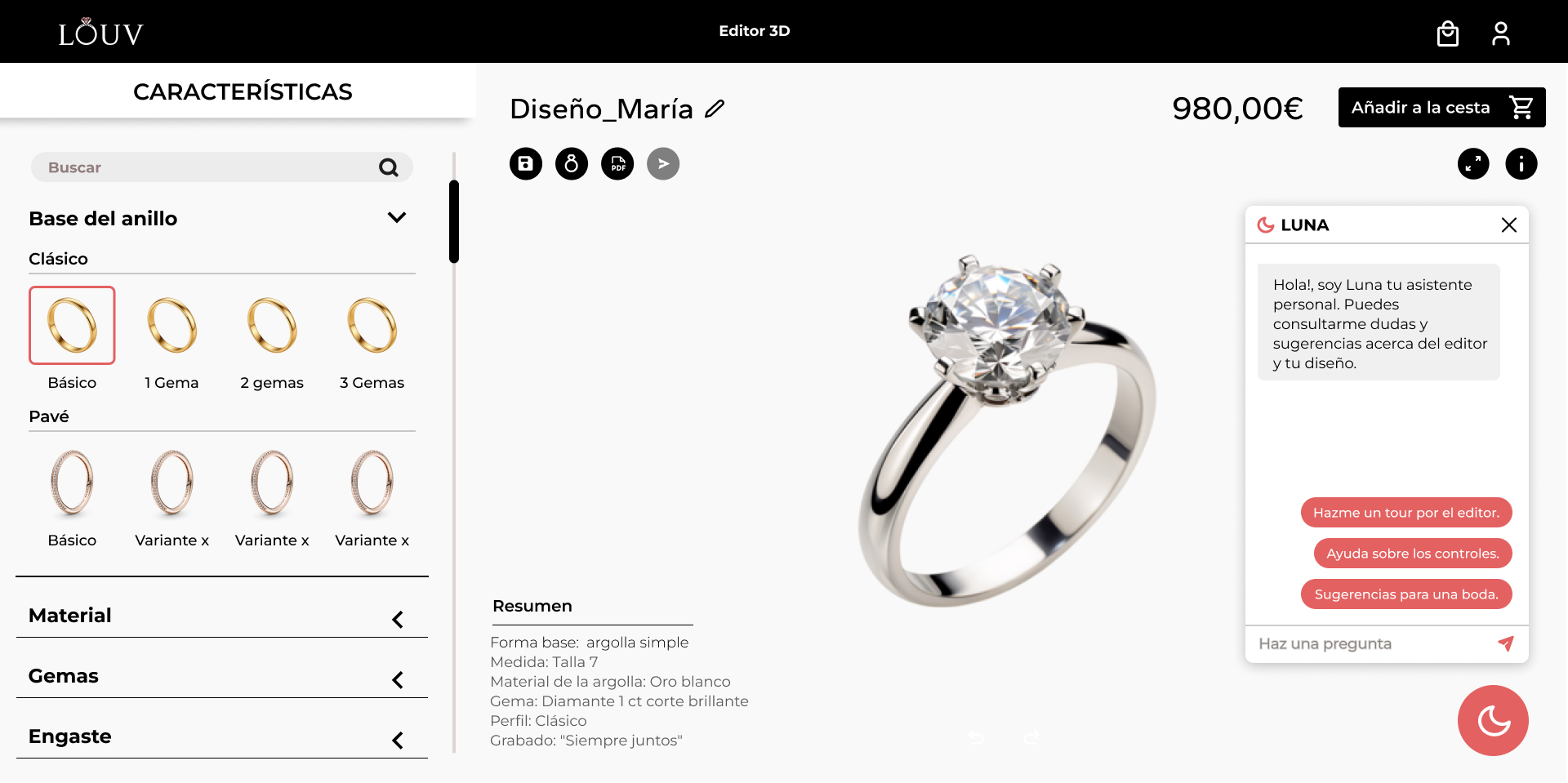The width and height of the screenshot is (1568, 783).
Task: Select the Clásico 1 Gema ring thumbnail
Action: 172,325
